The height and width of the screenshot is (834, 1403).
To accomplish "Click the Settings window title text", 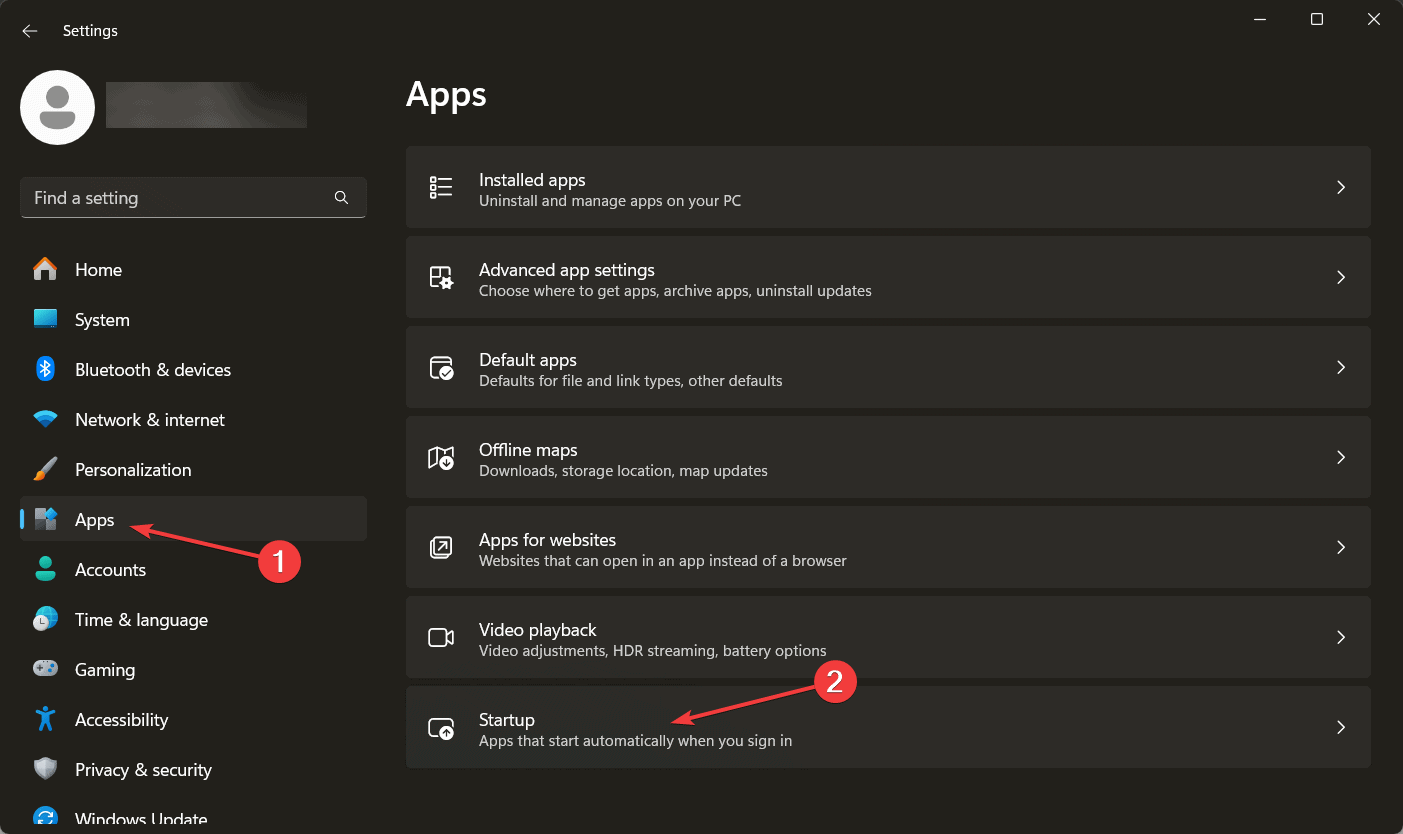I will click(90, 31).
